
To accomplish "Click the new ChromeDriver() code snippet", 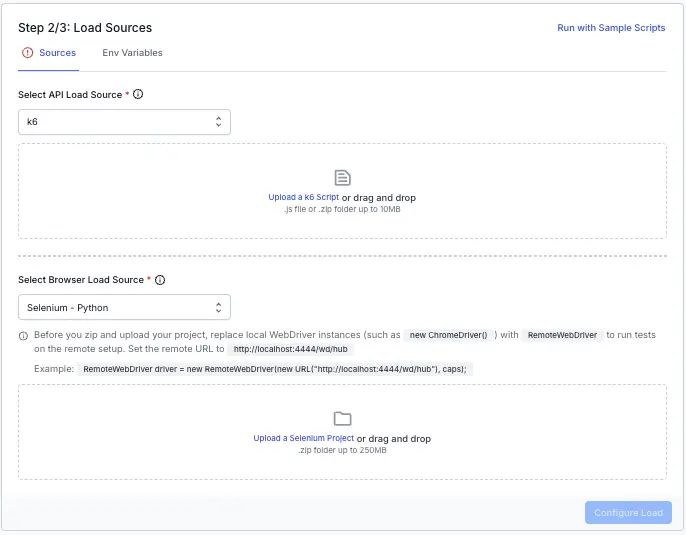I will [448, 335].
